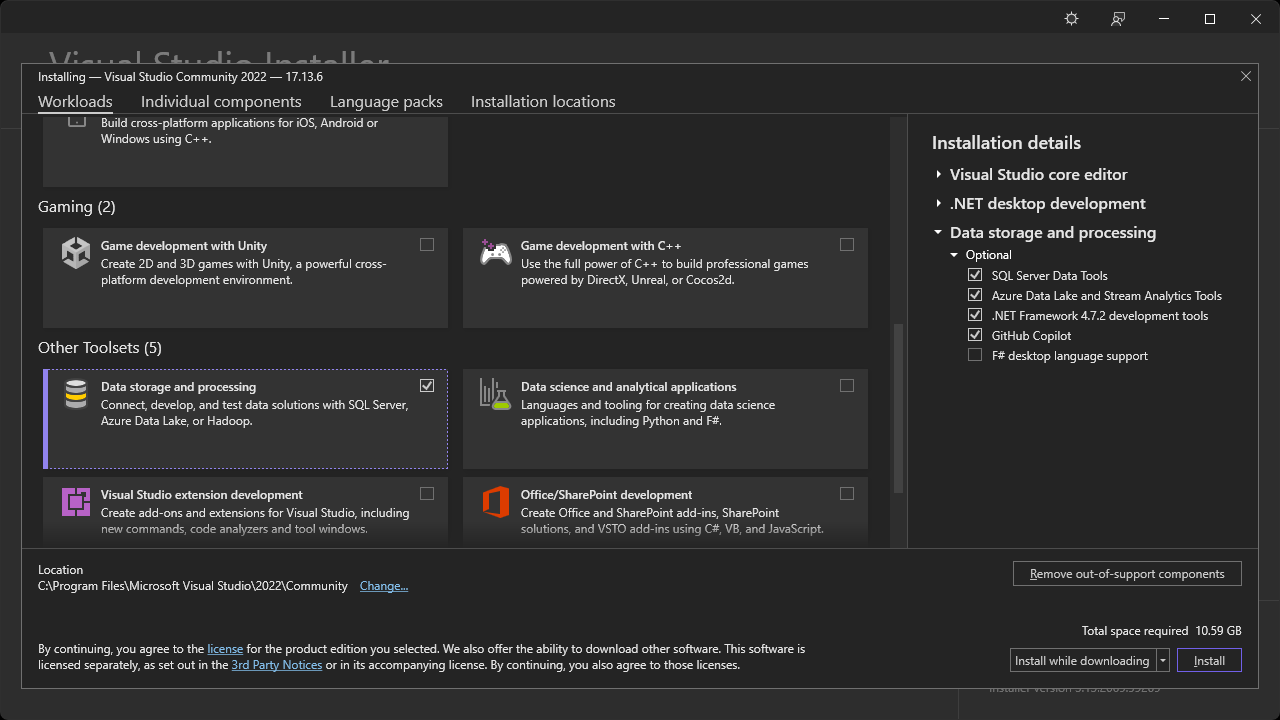Click the Change... location link
This screenshot has height=720, width=1280.
coord(384,585)
